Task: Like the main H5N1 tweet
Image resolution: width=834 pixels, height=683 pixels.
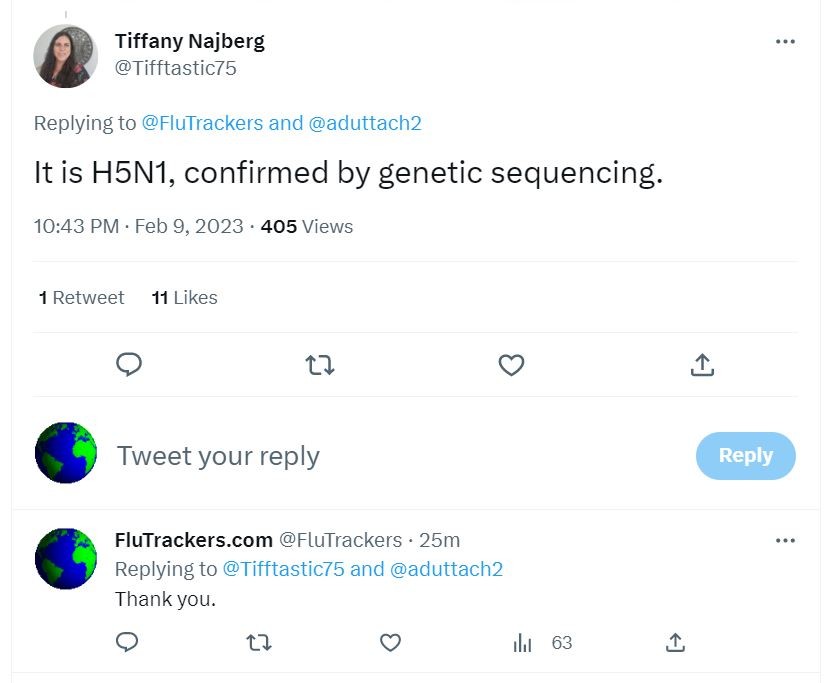Action: 511,365
